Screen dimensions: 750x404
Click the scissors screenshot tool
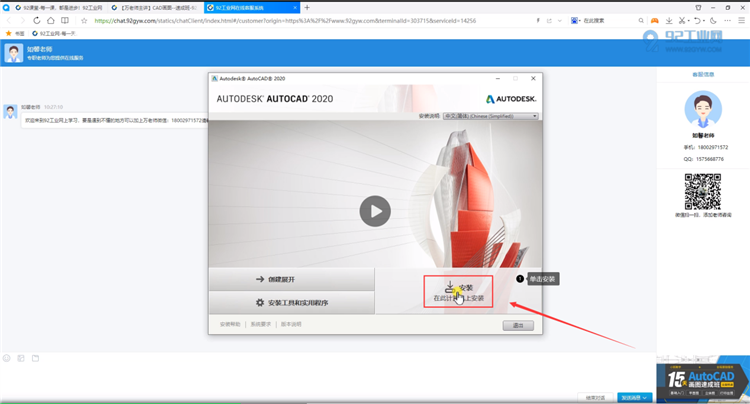682,21
